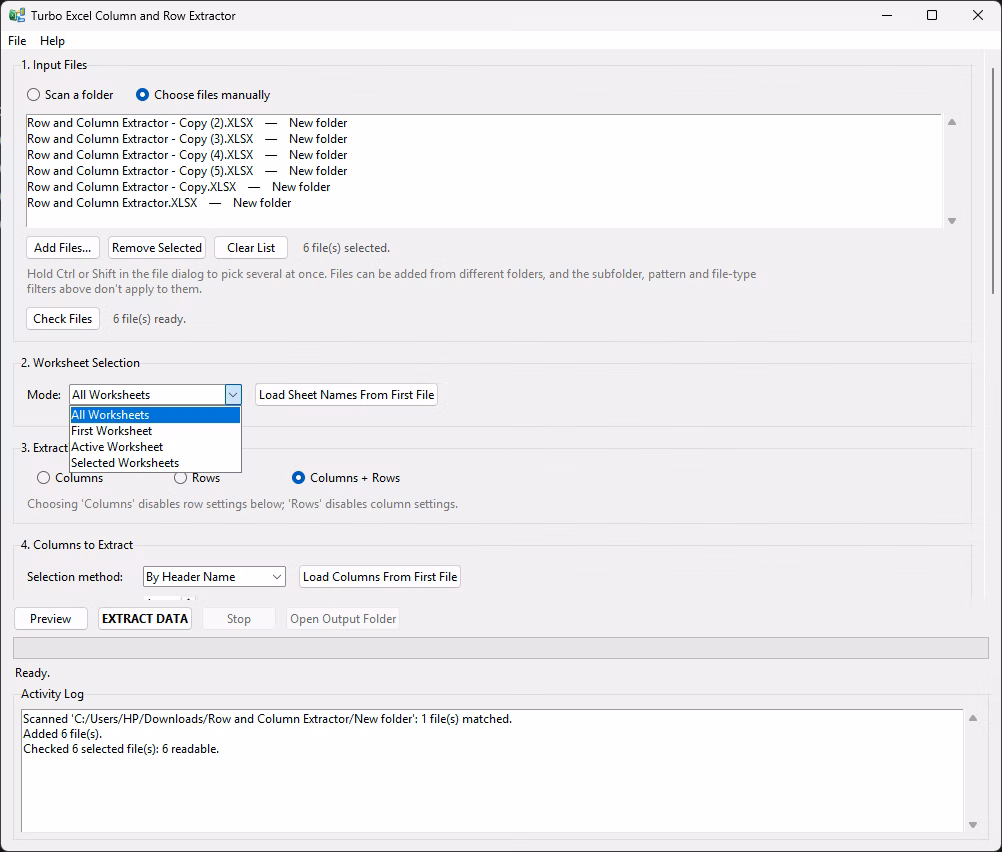This screenshot has height=852, width=1002.
Task: Select Choose files manually radio button
Action: (203, 95)
